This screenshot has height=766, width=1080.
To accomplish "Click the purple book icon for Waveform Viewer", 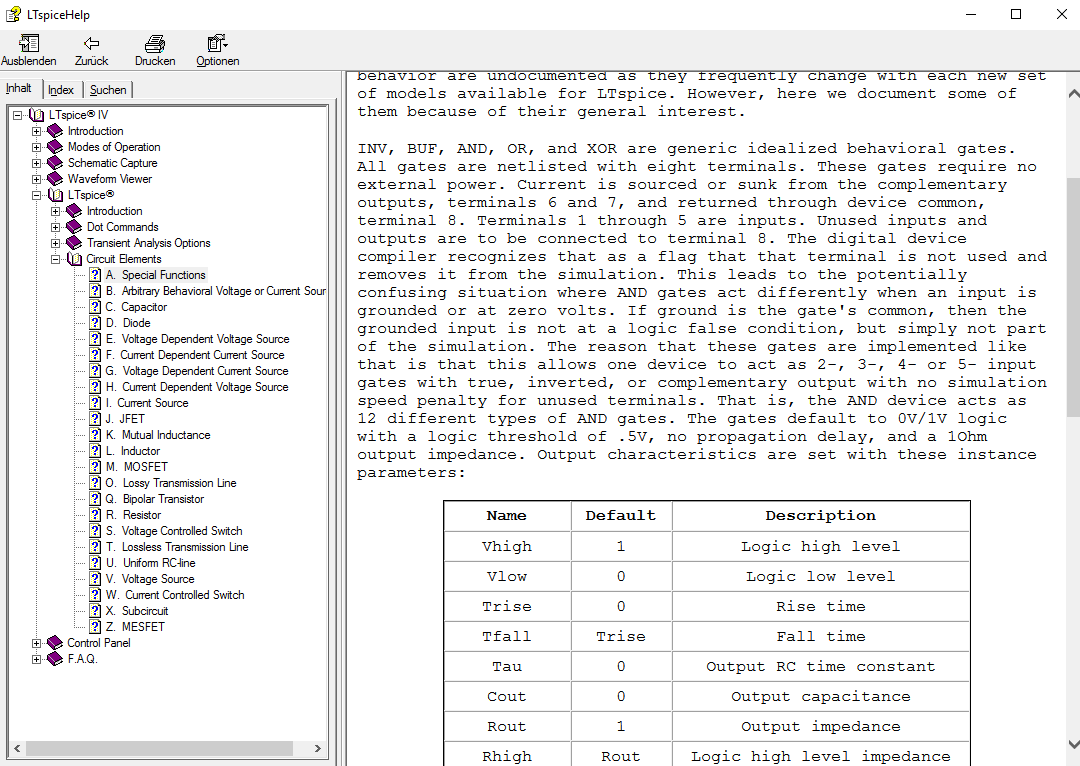I will pos(55,178).
